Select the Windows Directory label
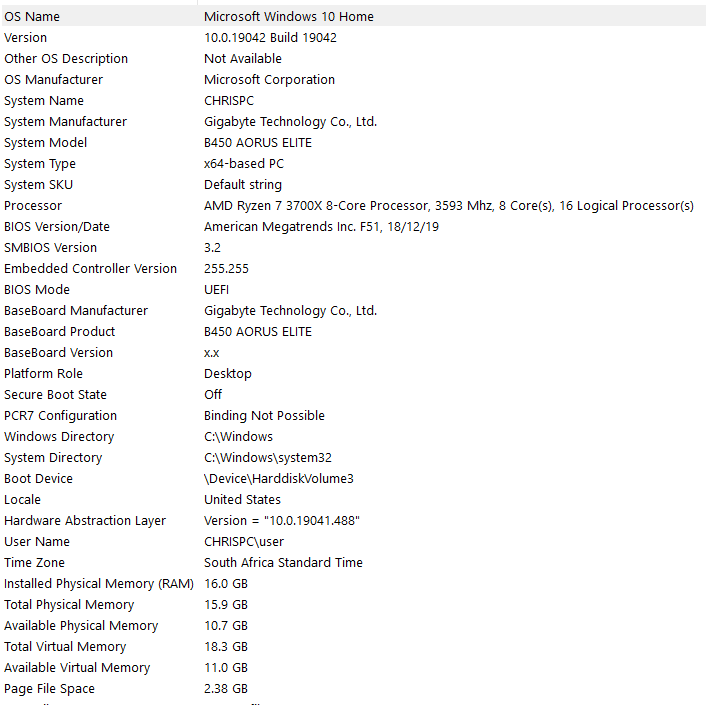The height and width of the screenshot is (705, 706). pos(59,437)
